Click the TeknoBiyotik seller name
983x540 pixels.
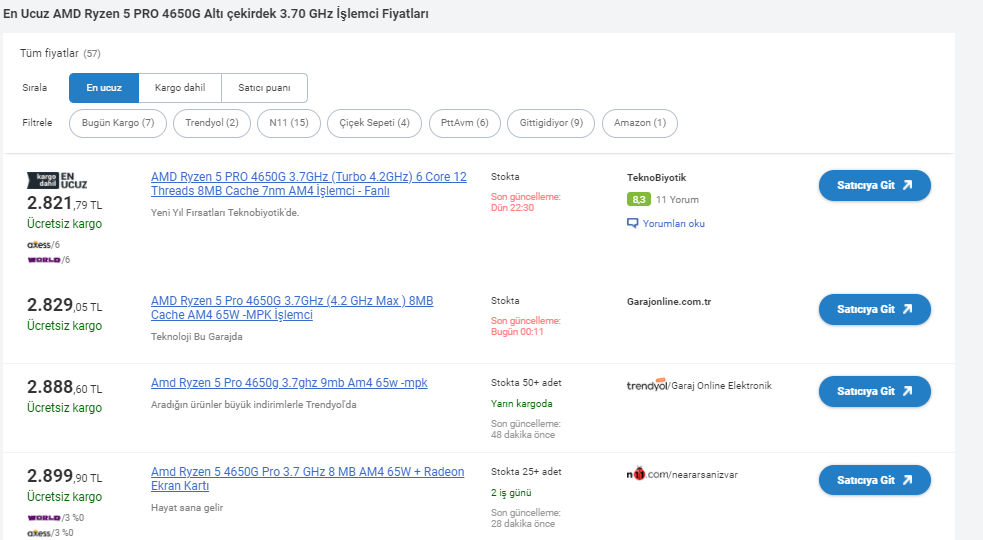(x=656, y=177)
